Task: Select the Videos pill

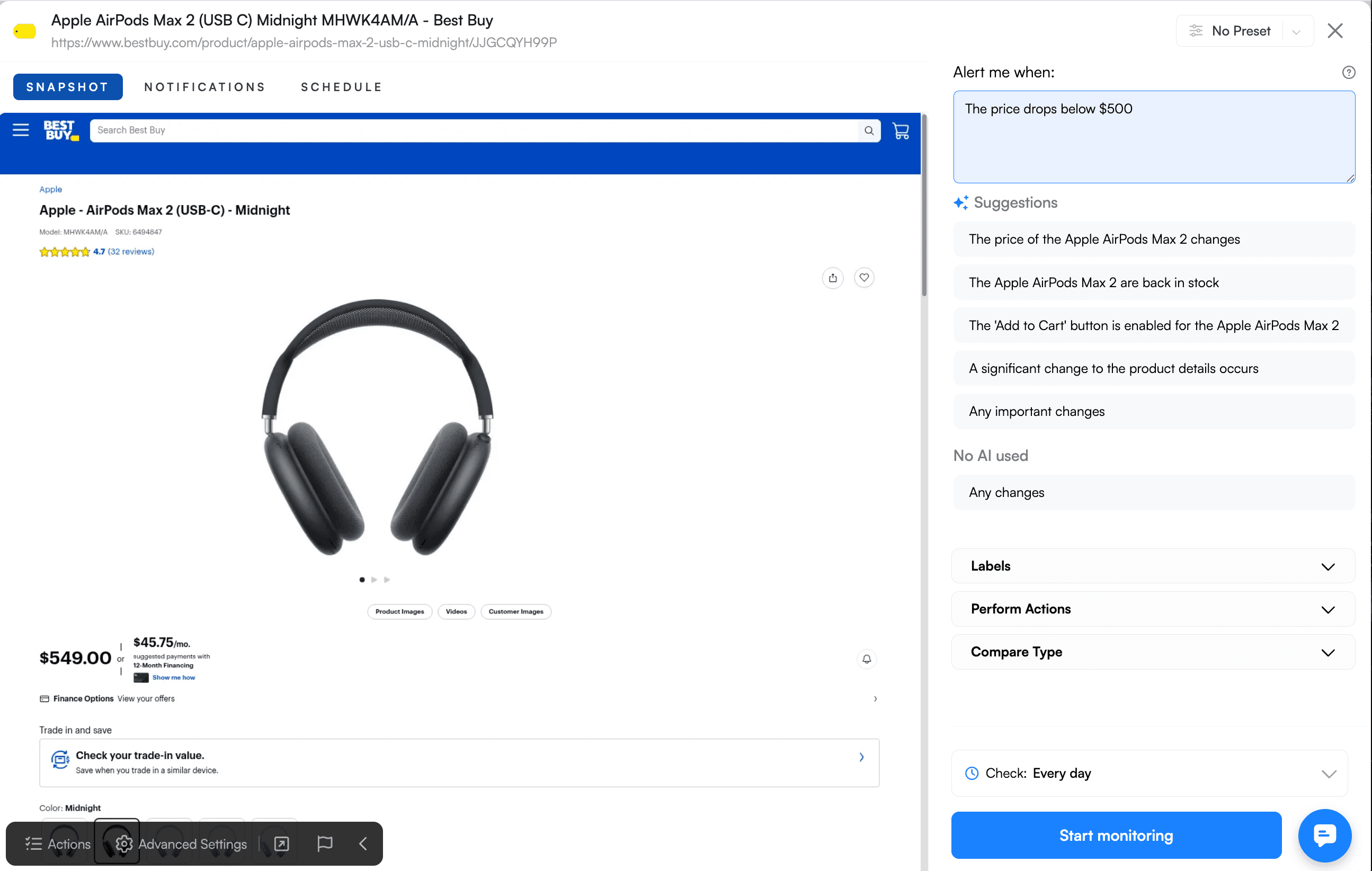Action: (x=456, y=611)
